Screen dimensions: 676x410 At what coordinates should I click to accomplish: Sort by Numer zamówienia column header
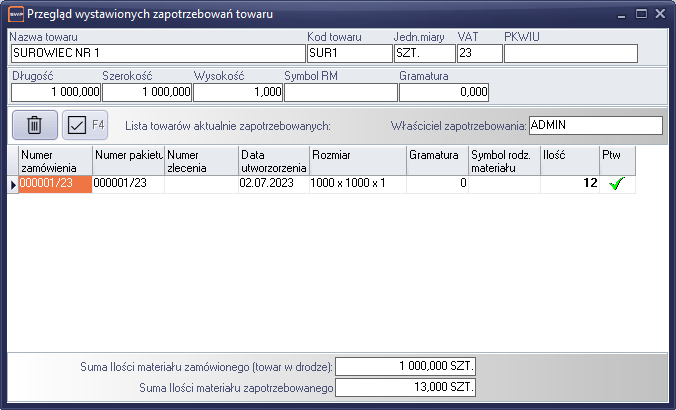coord(55,161)
